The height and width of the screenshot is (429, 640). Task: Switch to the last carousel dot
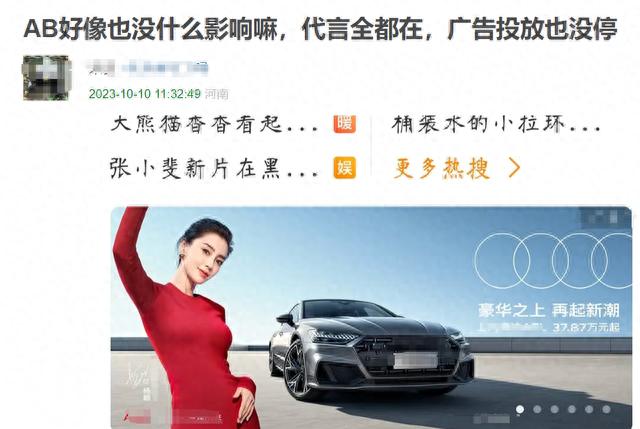coord(606,409)
